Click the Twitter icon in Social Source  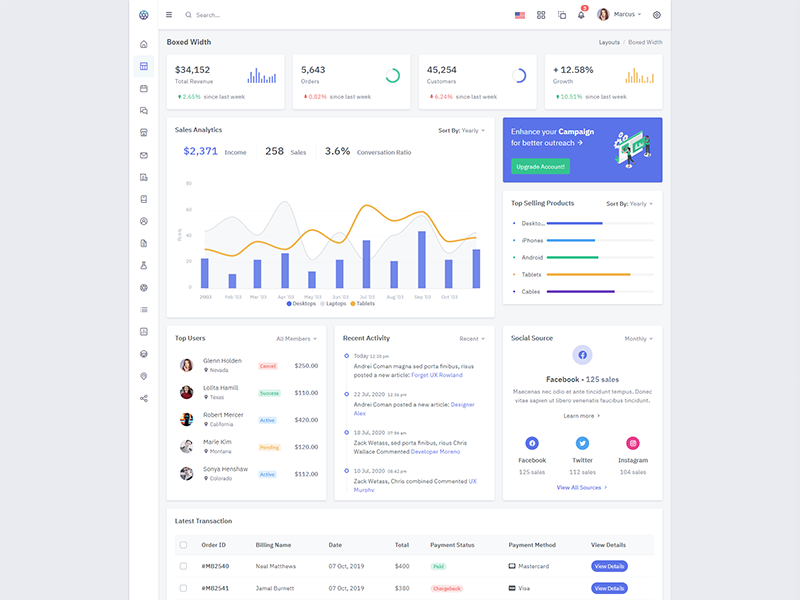[582, 443]
